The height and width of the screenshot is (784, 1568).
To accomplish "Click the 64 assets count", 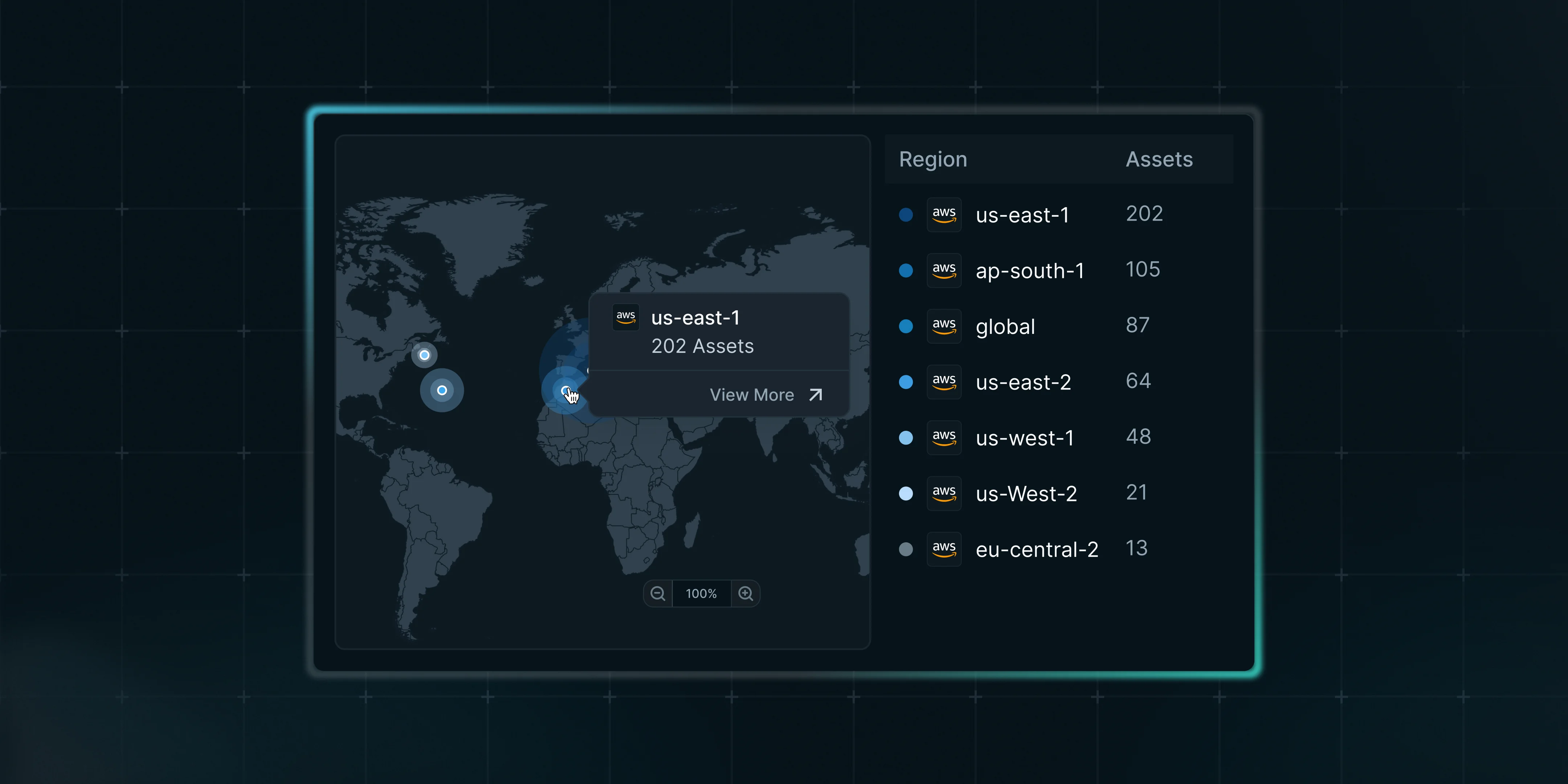I will tap(1138, 381).
